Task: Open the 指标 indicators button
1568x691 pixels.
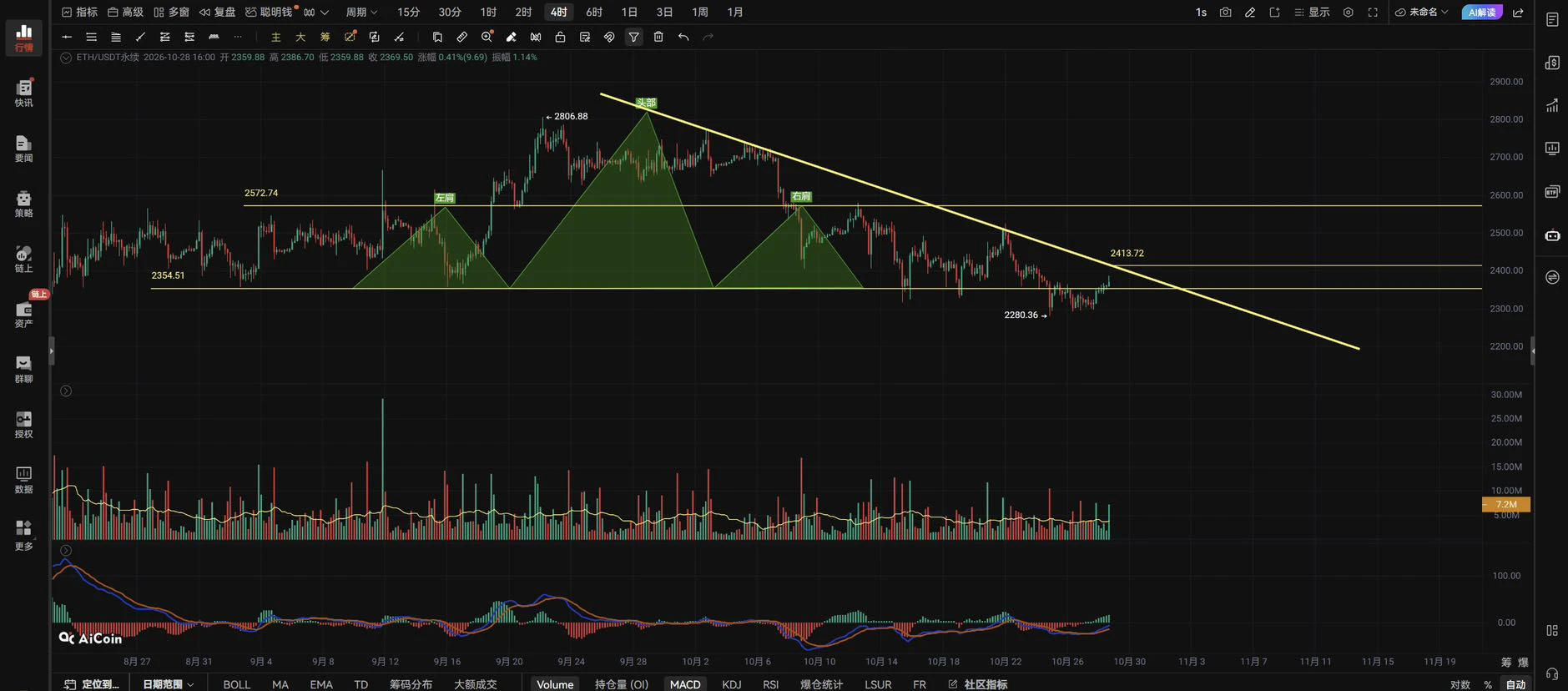Action: coord(80,13)
